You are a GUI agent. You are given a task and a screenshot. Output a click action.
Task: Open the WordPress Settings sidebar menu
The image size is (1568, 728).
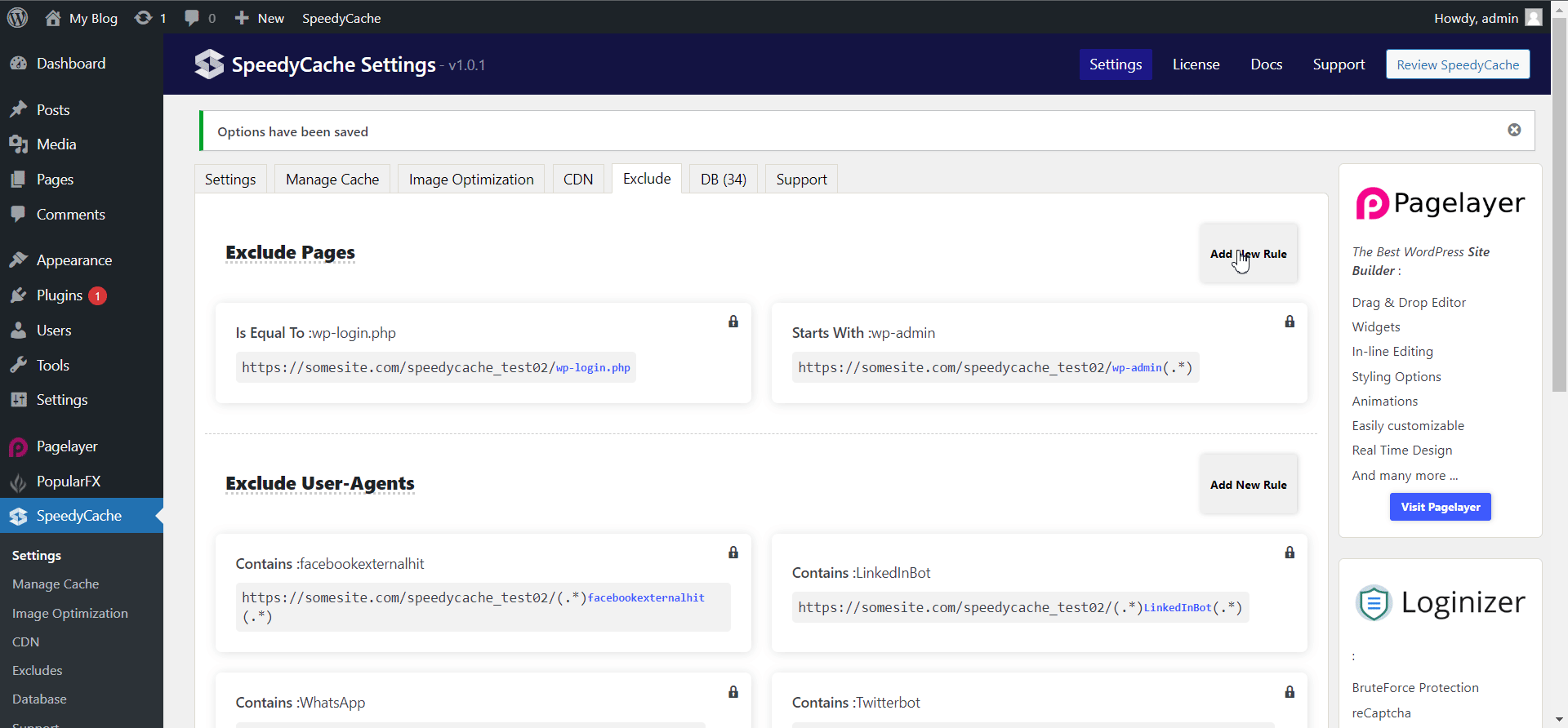click(82, 400)
